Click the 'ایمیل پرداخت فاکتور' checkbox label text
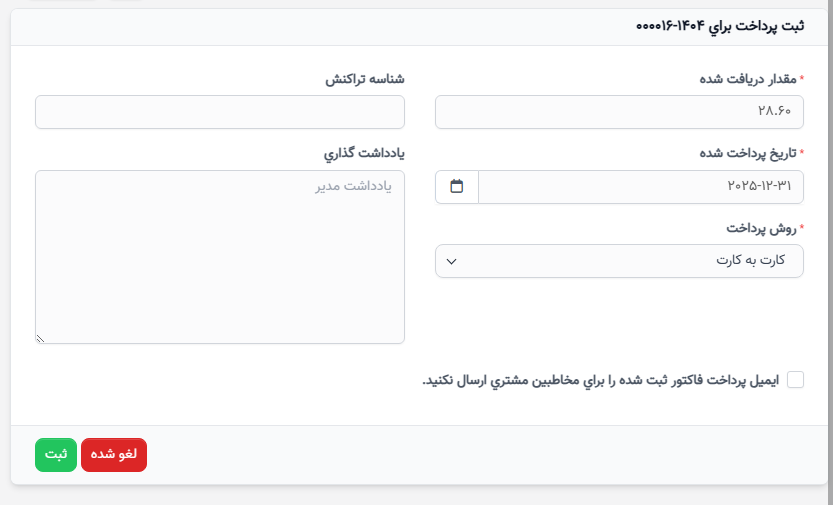Viewport: 833px width, 505px height. tap(600, 380)
